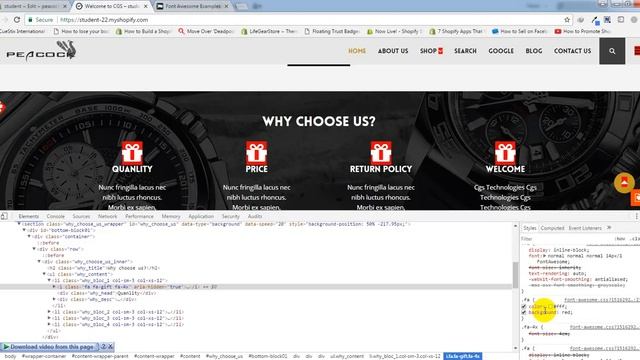640x360 pixels.
Task: Select body in the DevTools breadcrumb bar
Action: pyautogui.click(x=11, y=356)
